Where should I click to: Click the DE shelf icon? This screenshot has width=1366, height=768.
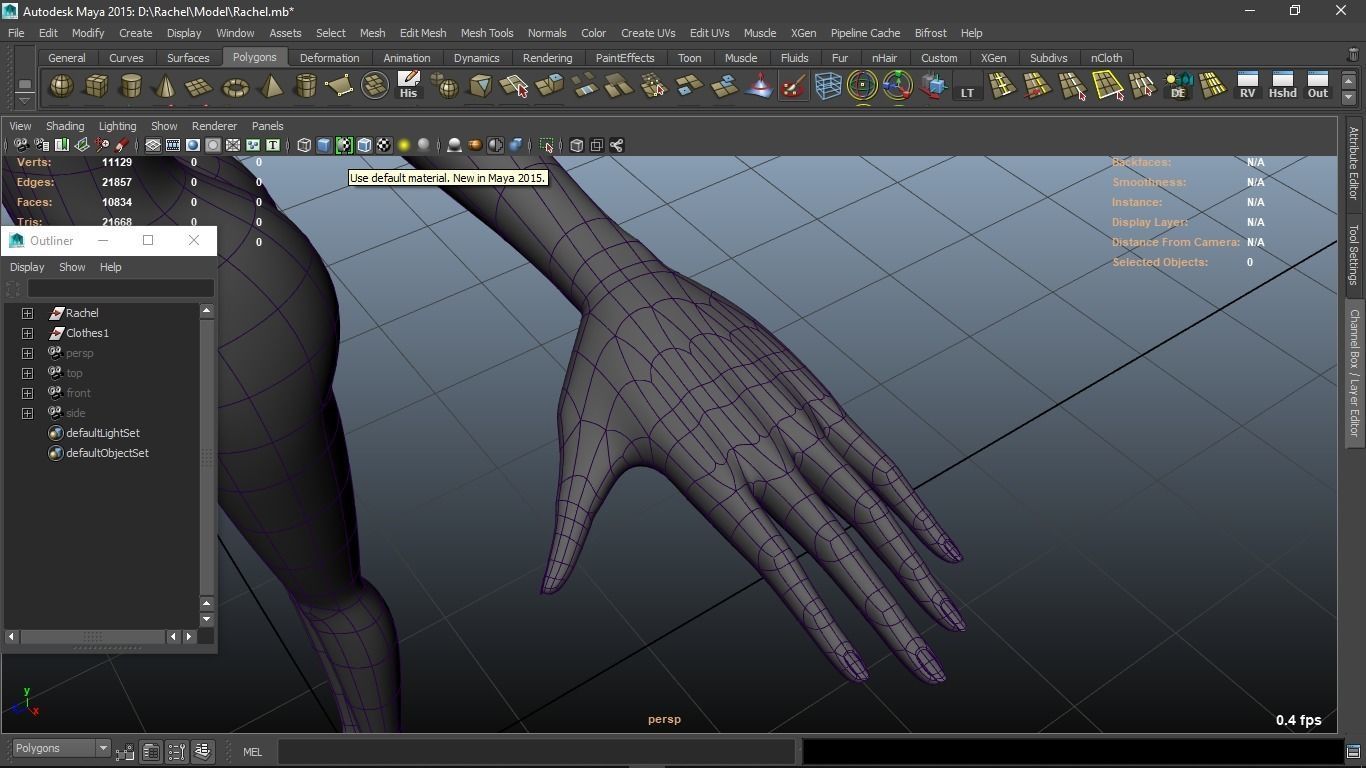pyautogui.click(x=1178, y=87)
